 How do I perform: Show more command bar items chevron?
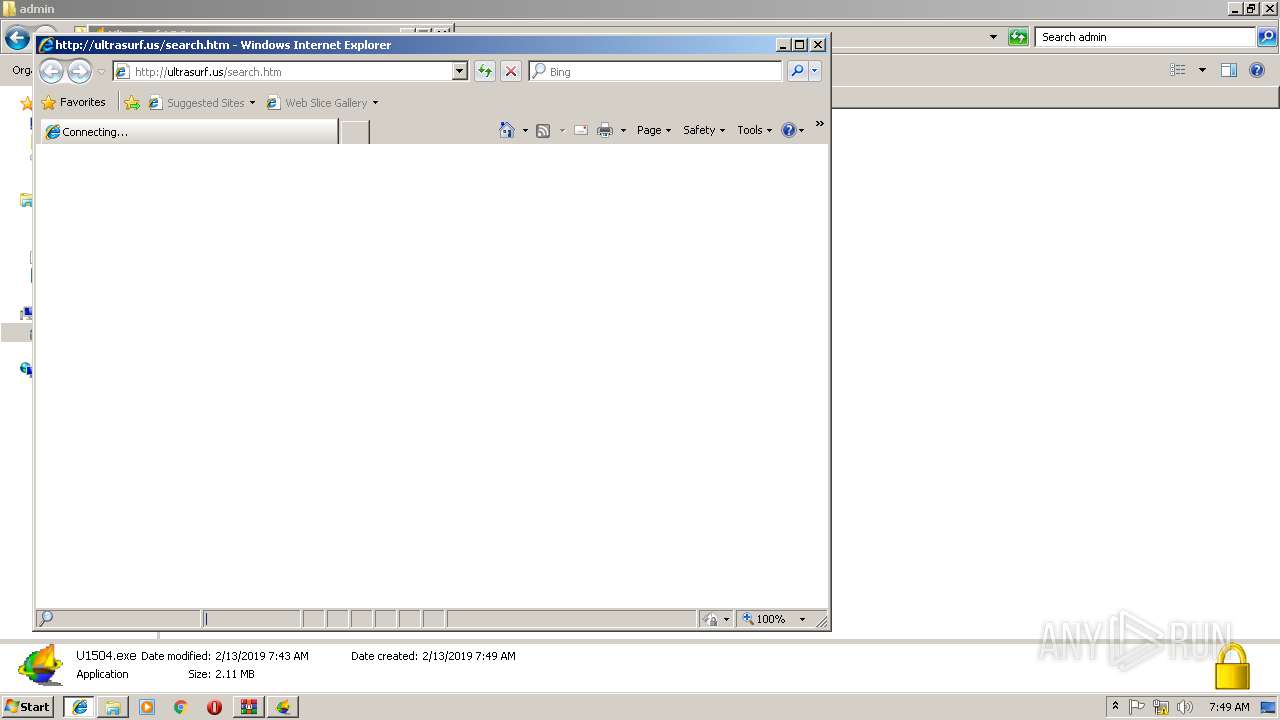pos(820,124)
